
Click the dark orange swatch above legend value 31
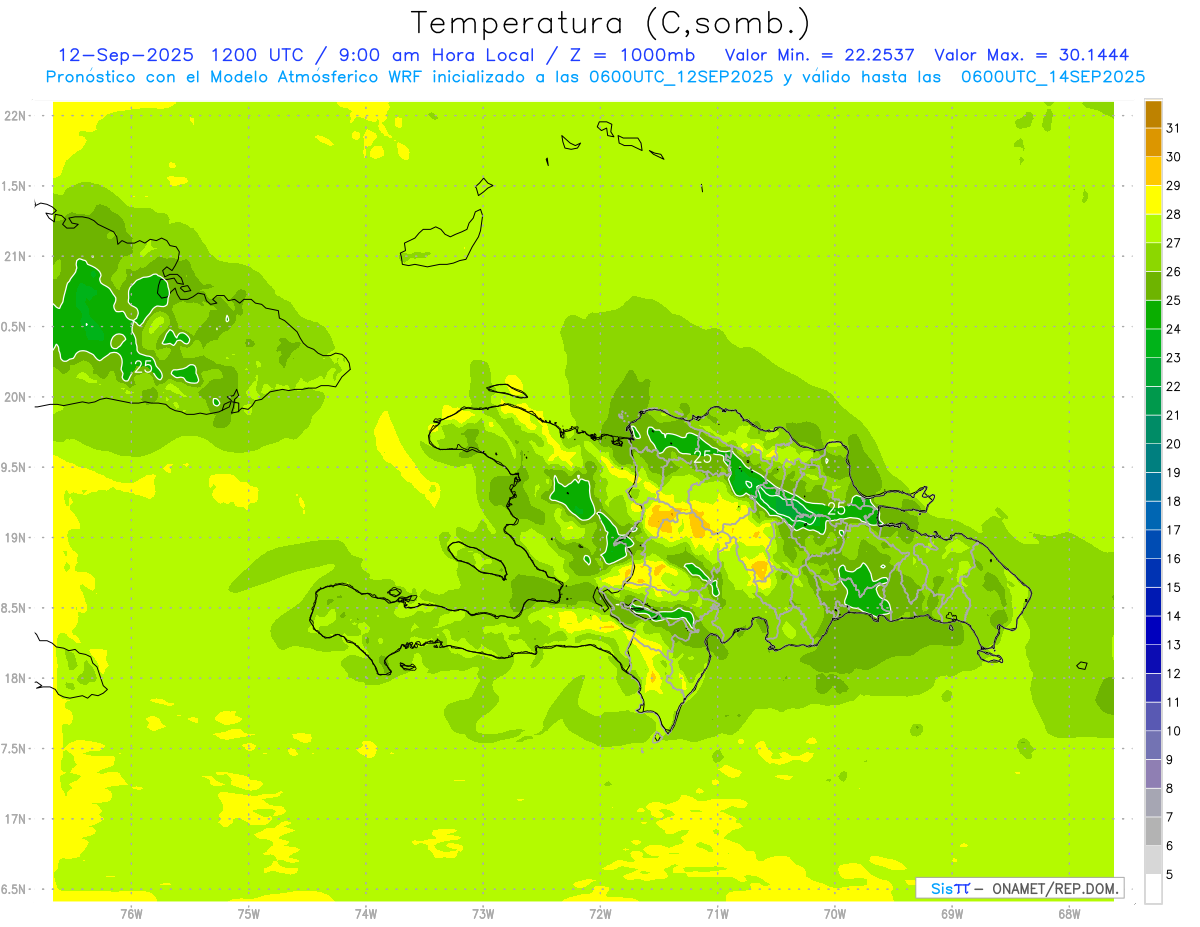[1153, 114]
